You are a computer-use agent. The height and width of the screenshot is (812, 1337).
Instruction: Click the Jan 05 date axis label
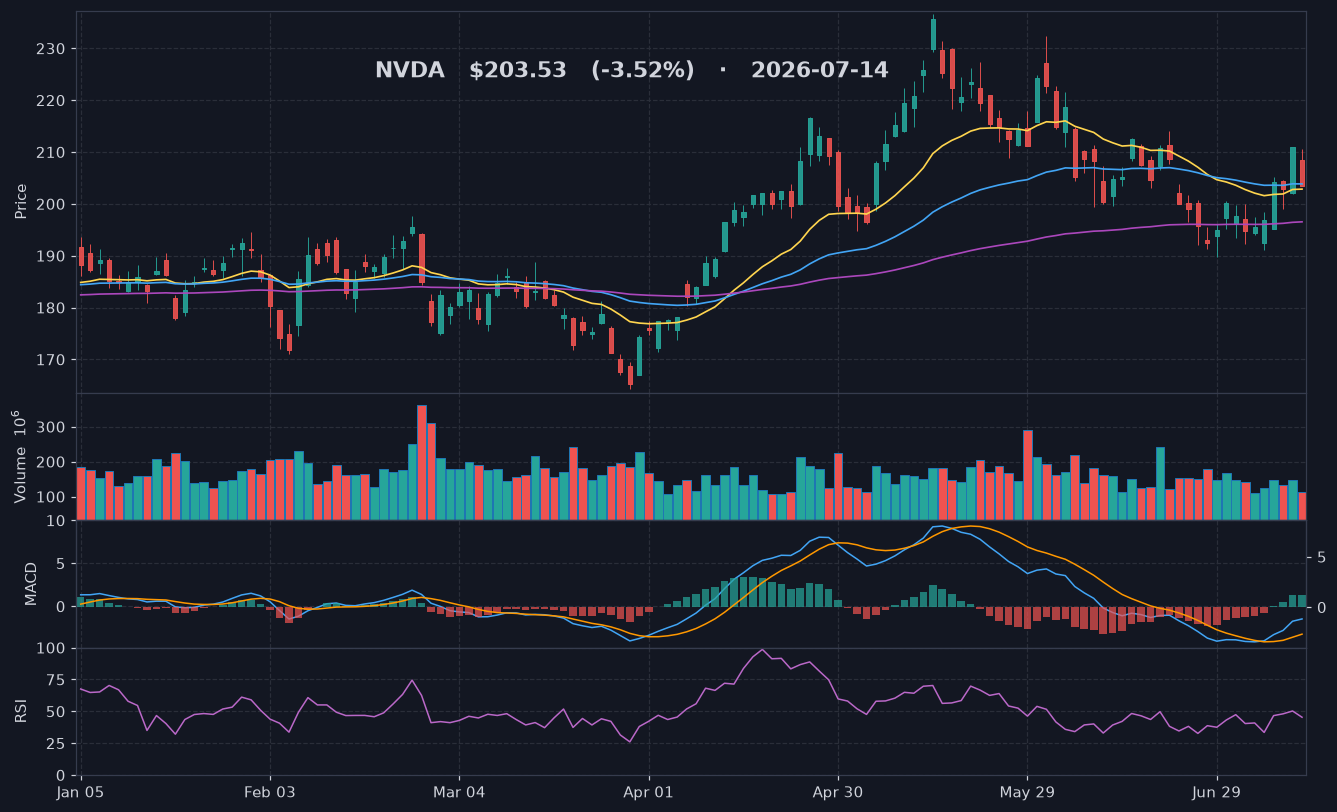[81, 792]
